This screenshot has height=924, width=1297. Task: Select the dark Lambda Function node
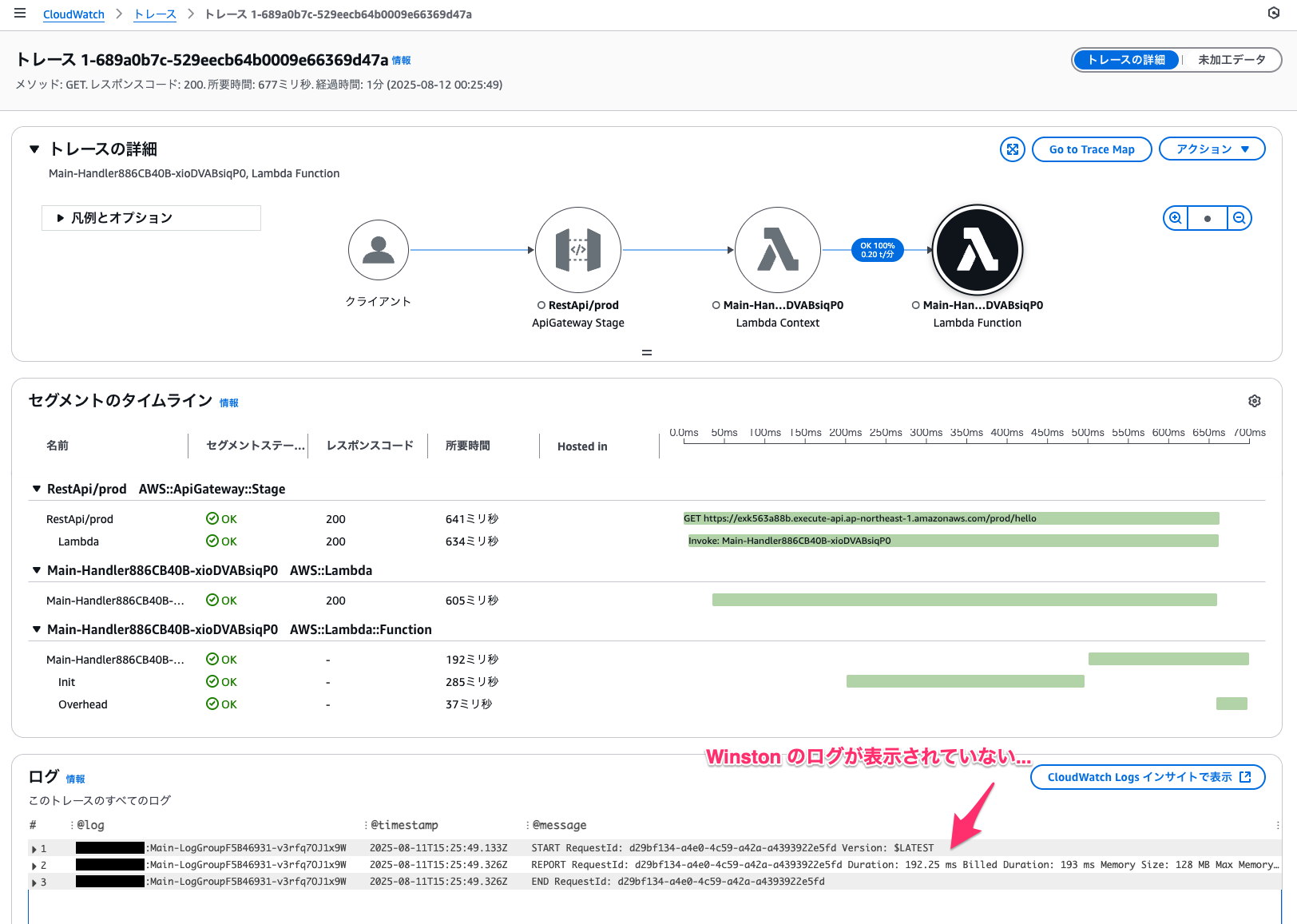pyautogui.click(x=978, y=250)
